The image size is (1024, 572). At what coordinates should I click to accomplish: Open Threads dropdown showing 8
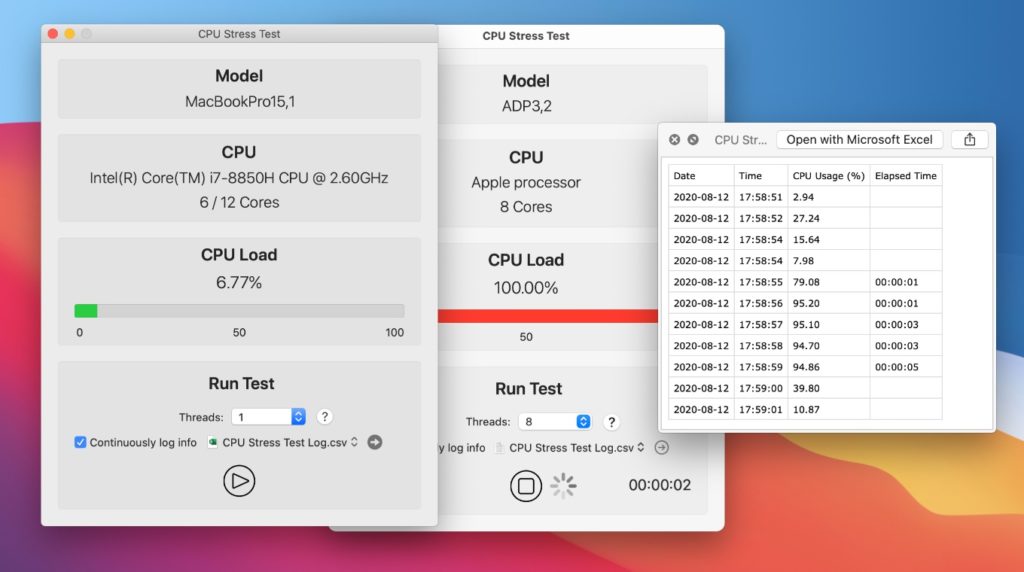point(554,422)
